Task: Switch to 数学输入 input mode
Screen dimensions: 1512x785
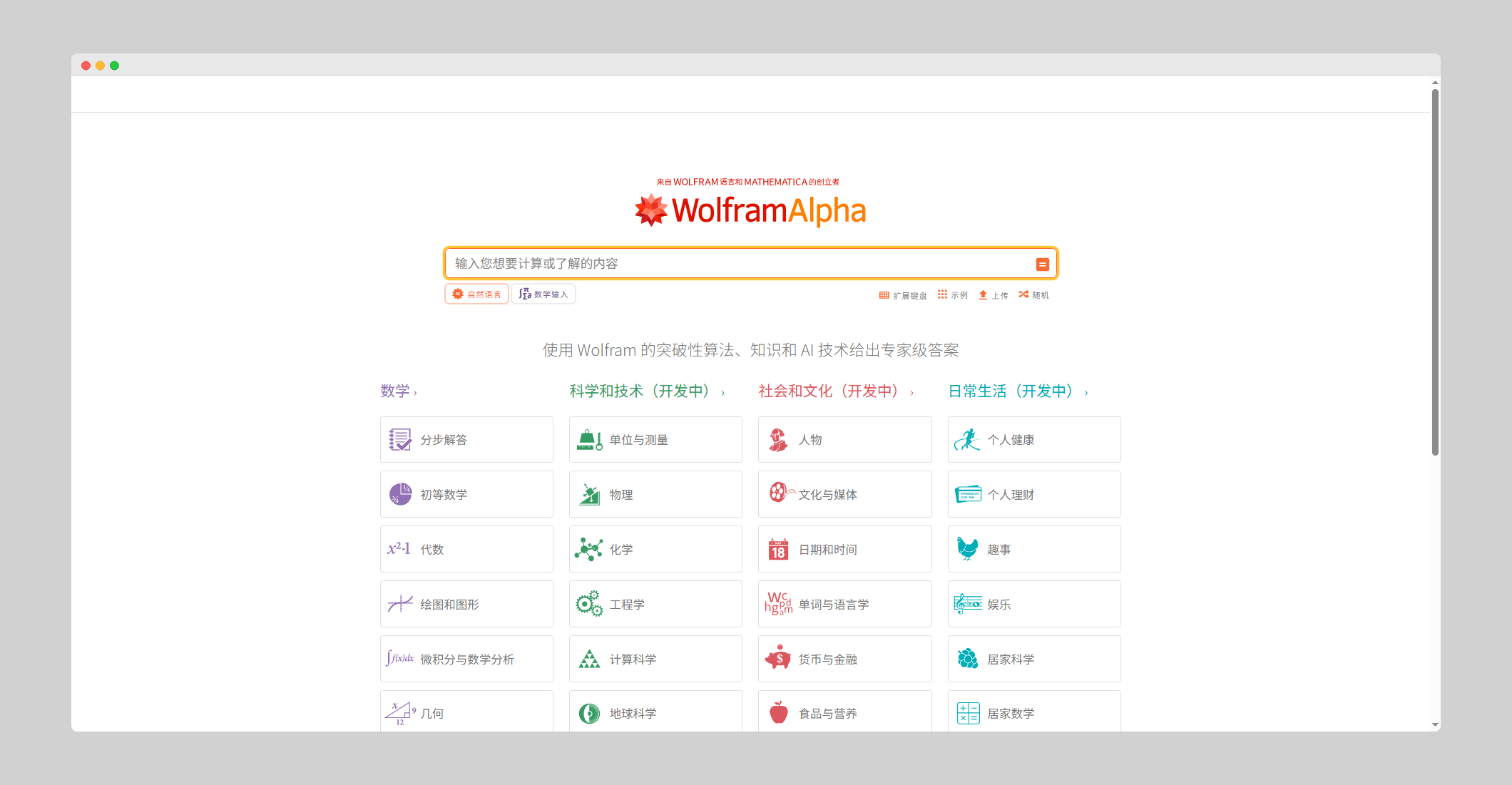Action: pyautogui.click(x=543, y=294)
